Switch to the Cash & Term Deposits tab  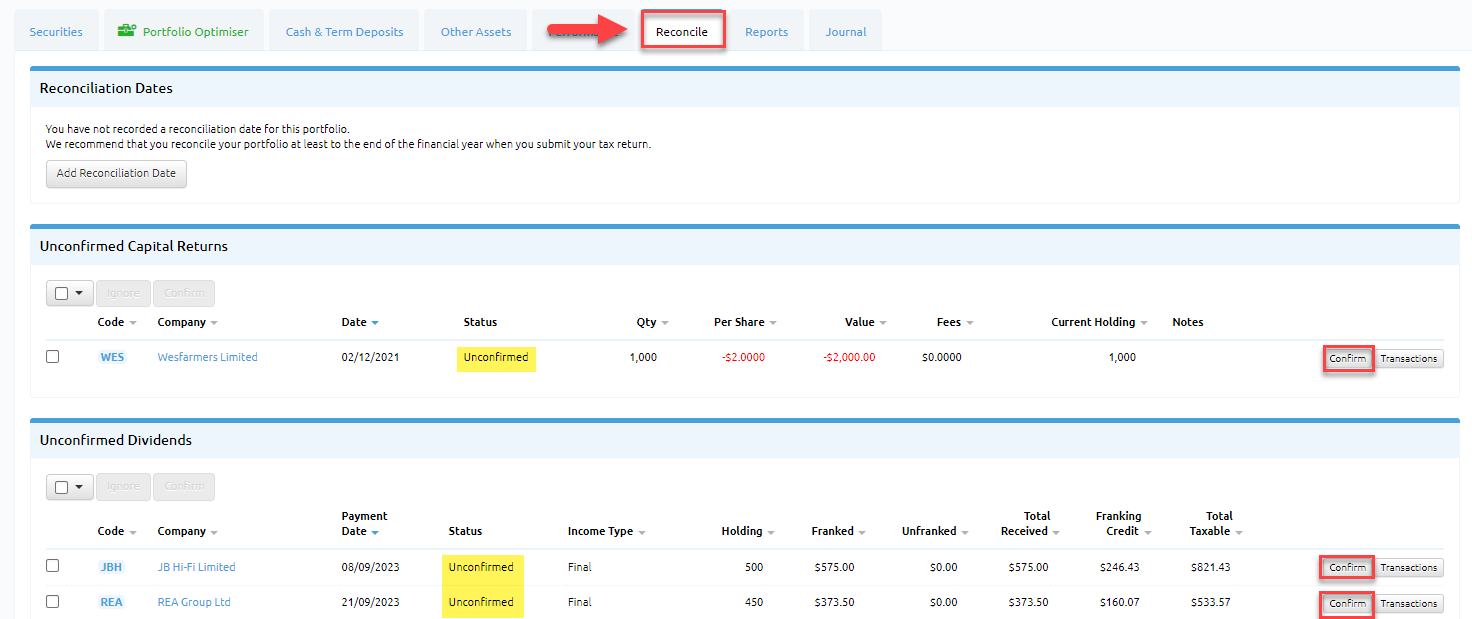point(344,32)
